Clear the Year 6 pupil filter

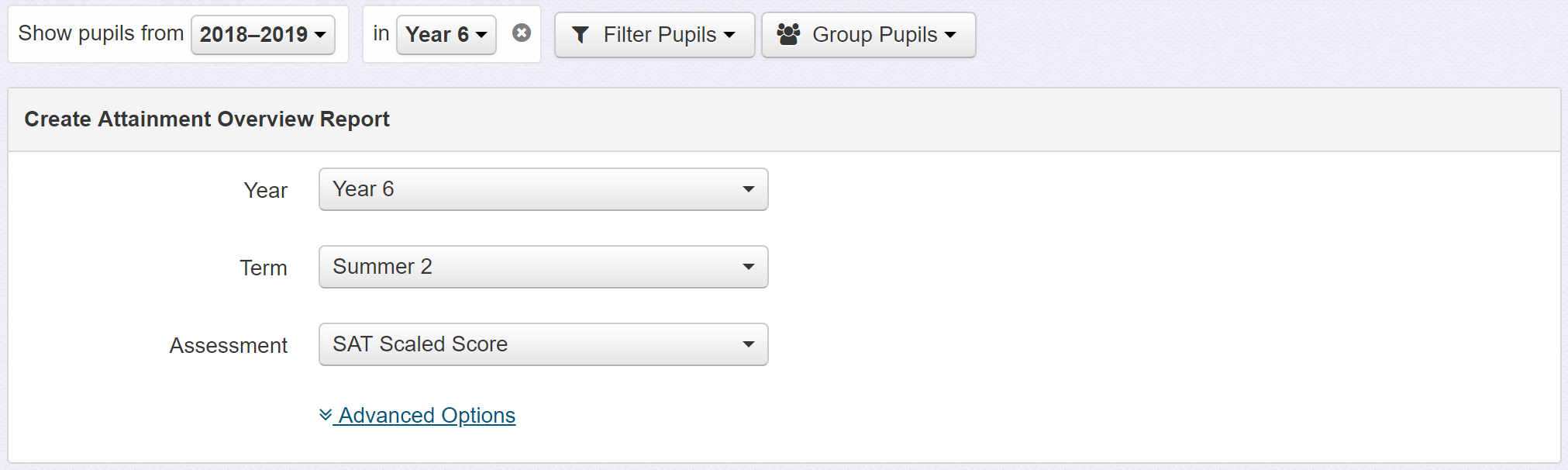522,33
